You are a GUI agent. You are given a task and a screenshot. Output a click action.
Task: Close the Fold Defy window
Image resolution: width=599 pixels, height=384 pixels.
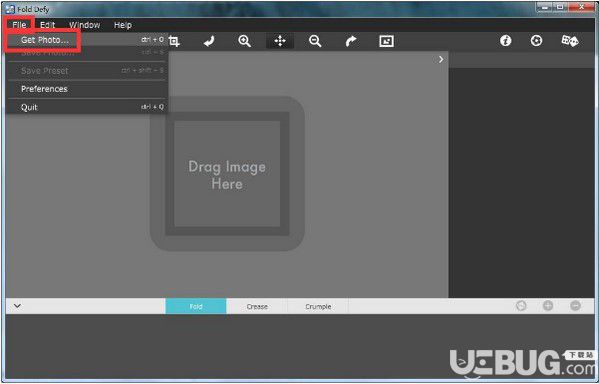581,6
